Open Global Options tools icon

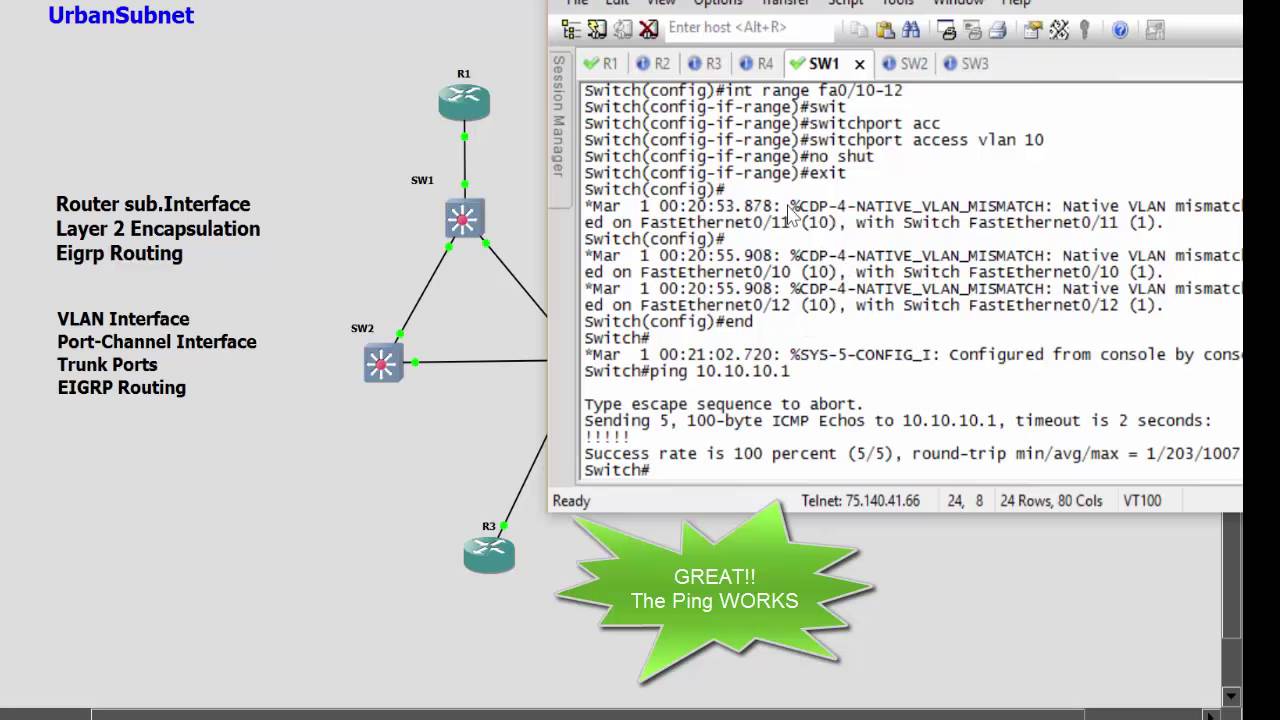point(1059,30)
